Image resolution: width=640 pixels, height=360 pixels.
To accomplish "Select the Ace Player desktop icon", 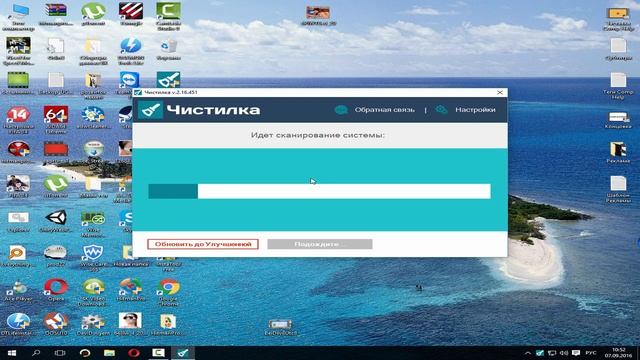I will (18, 290).
